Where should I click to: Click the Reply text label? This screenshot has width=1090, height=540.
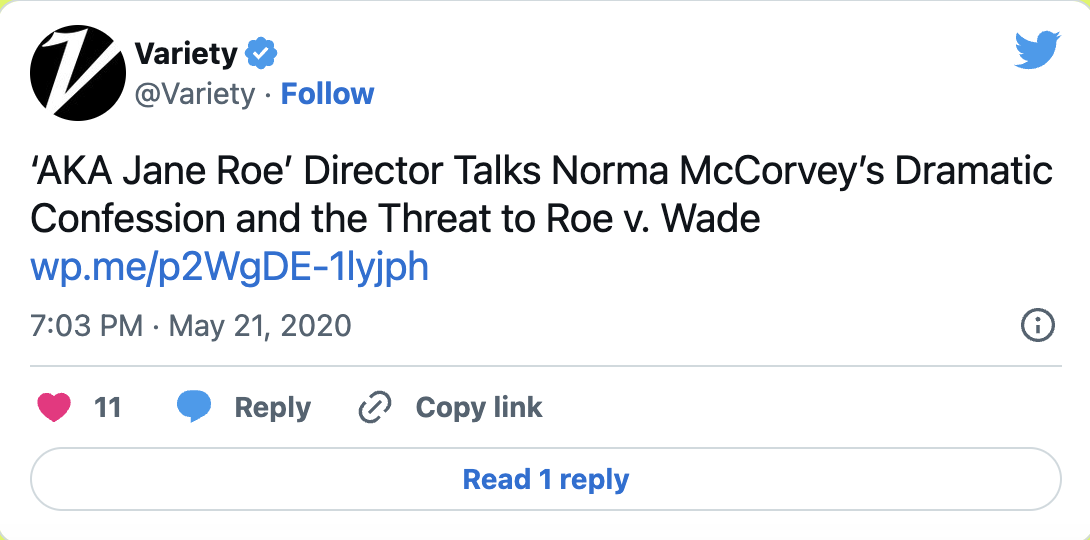coord(272,408)
